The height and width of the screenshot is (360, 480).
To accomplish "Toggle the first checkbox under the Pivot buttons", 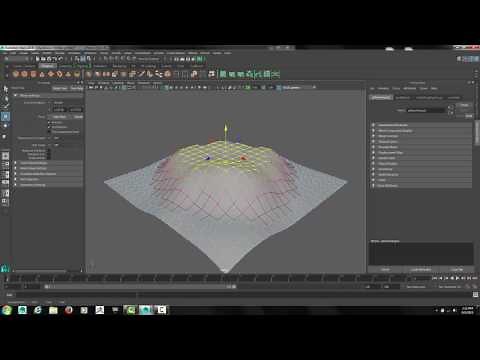I will (49, 122).
